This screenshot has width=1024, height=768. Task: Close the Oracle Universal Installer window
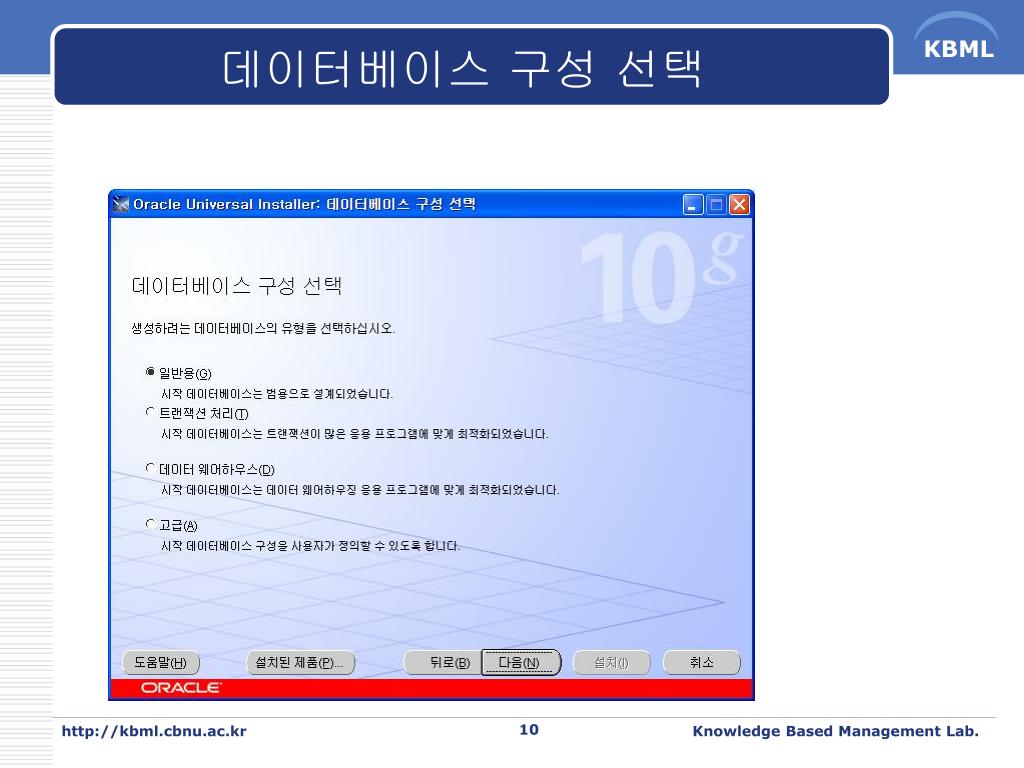739,205
